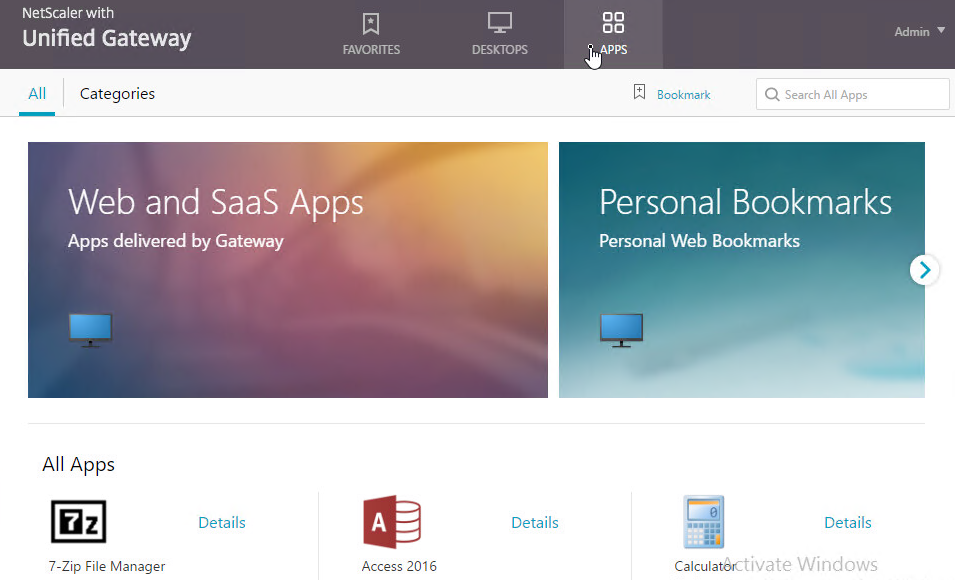Open Details for 7-Zip File Manager
The height and width of the screenshot is (580, 955).
(x=222, y=523)
